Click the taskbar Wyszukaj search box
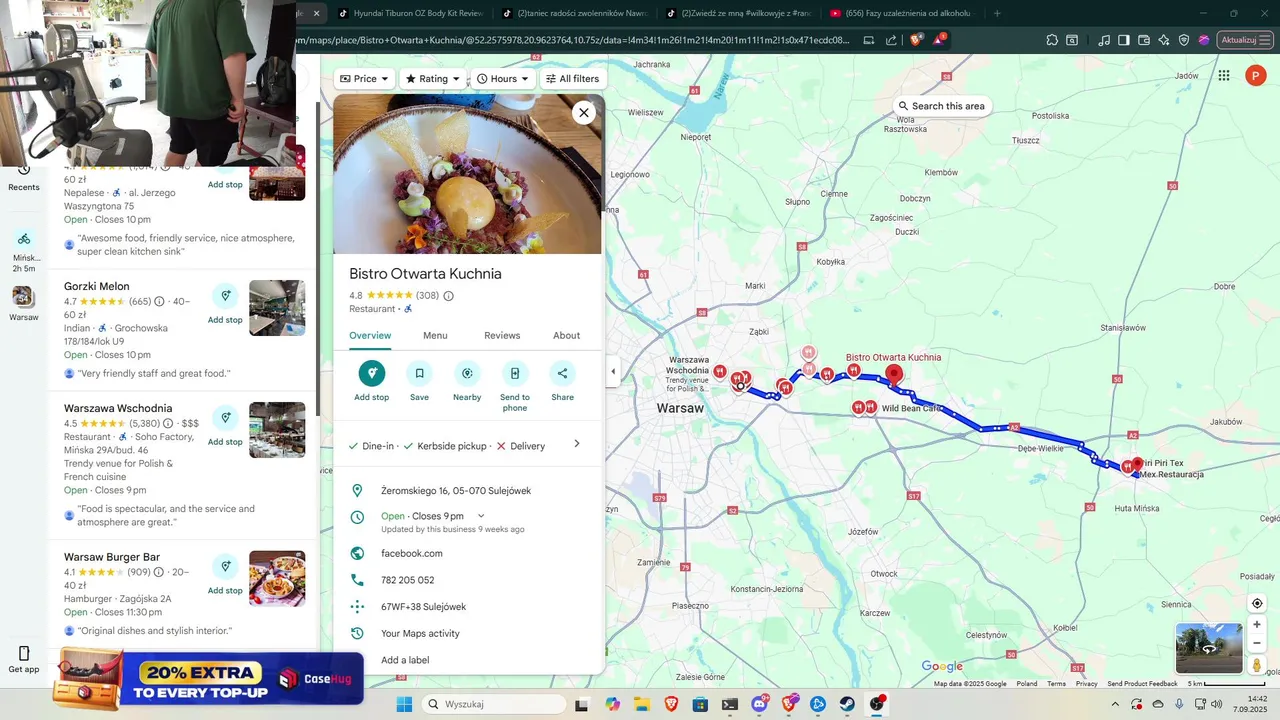Viewport: 1280px width, 720px height. click(x=494, y=704)
